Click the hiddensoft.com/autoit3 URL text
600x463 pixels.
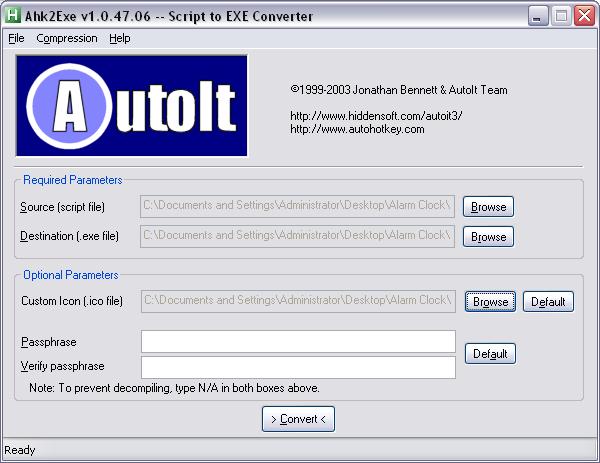[376, 116]
